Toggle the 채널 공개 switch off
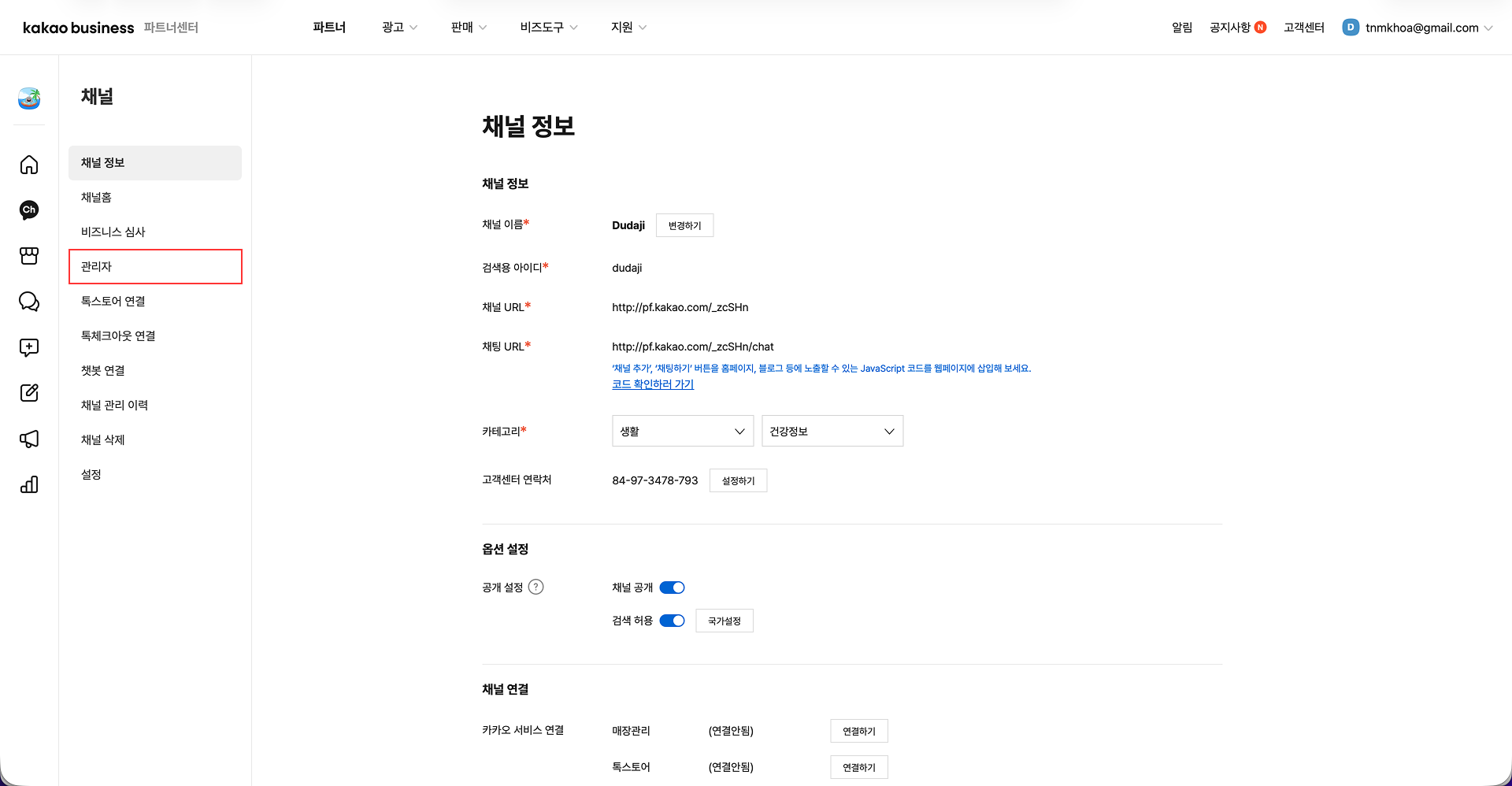 672,587
